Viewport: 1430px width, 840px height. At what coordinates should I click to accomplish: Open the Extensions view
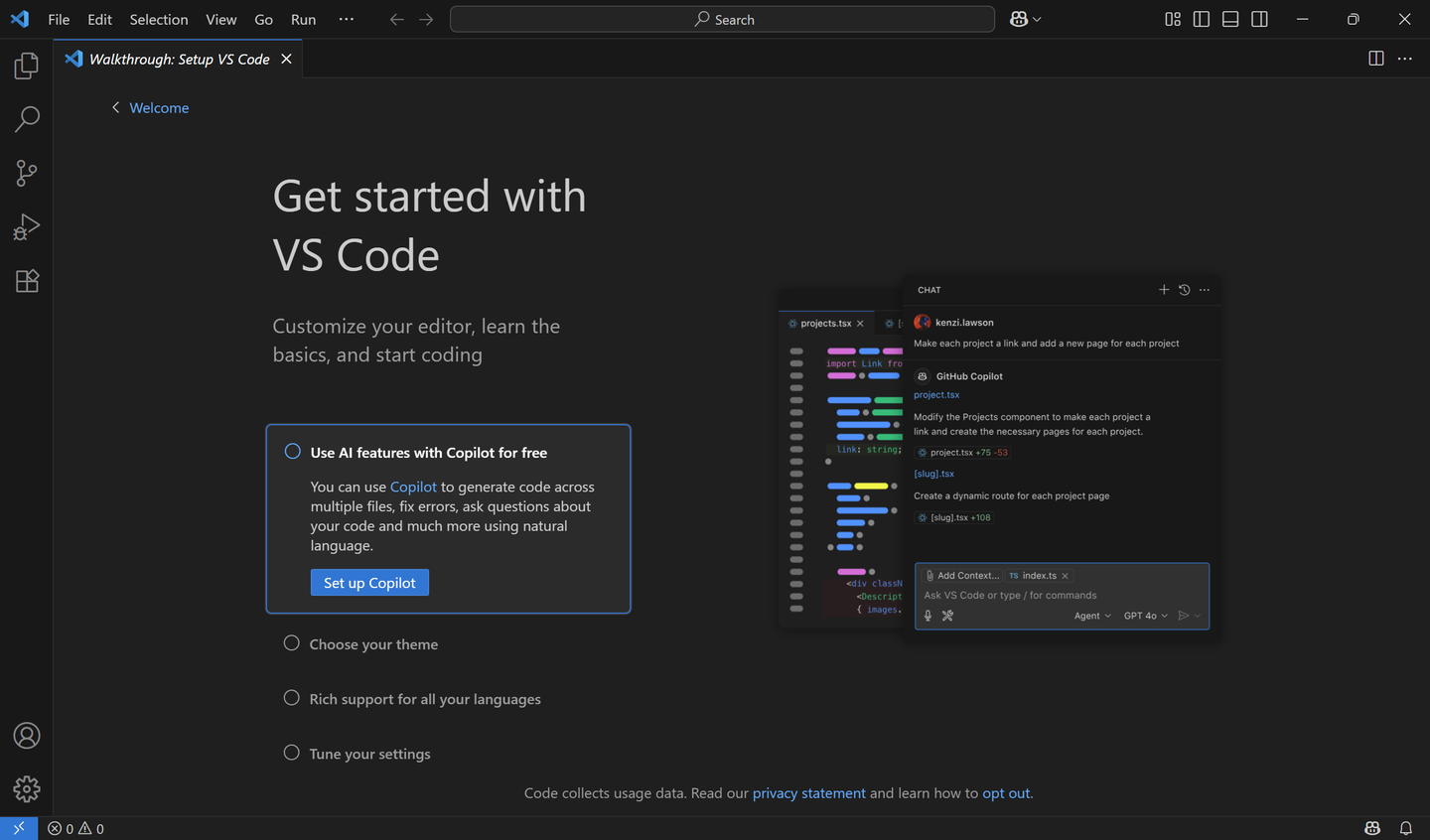[x=26, y=281]
